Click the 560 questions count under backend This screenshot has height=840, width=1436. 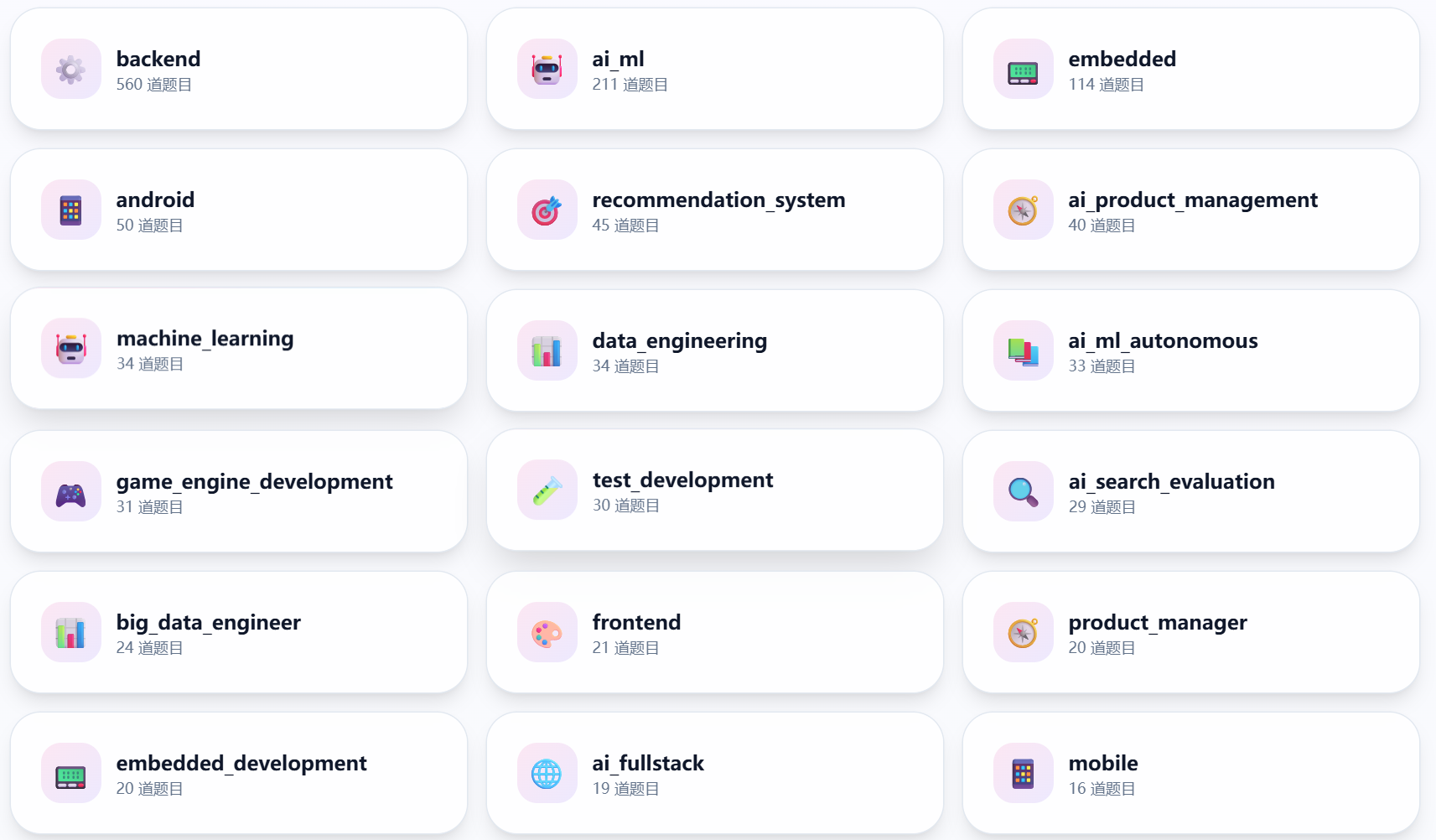point(154,85)
